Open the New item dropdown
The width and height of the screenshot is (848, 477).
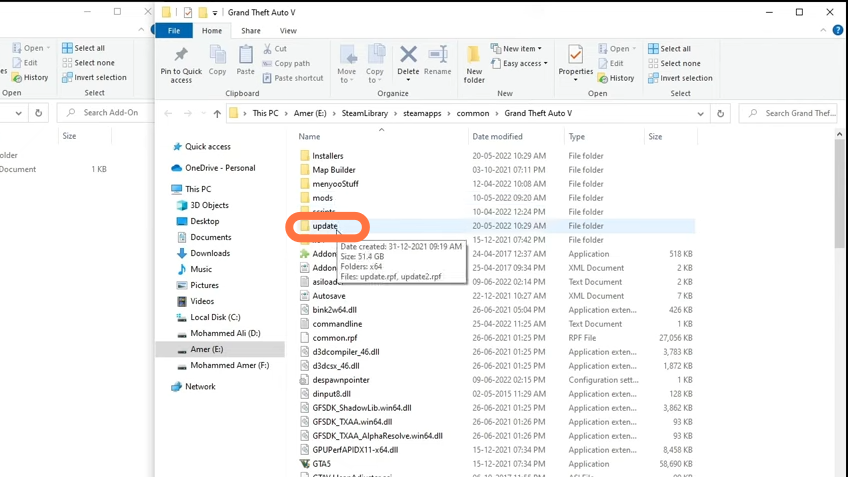(516, 49)
